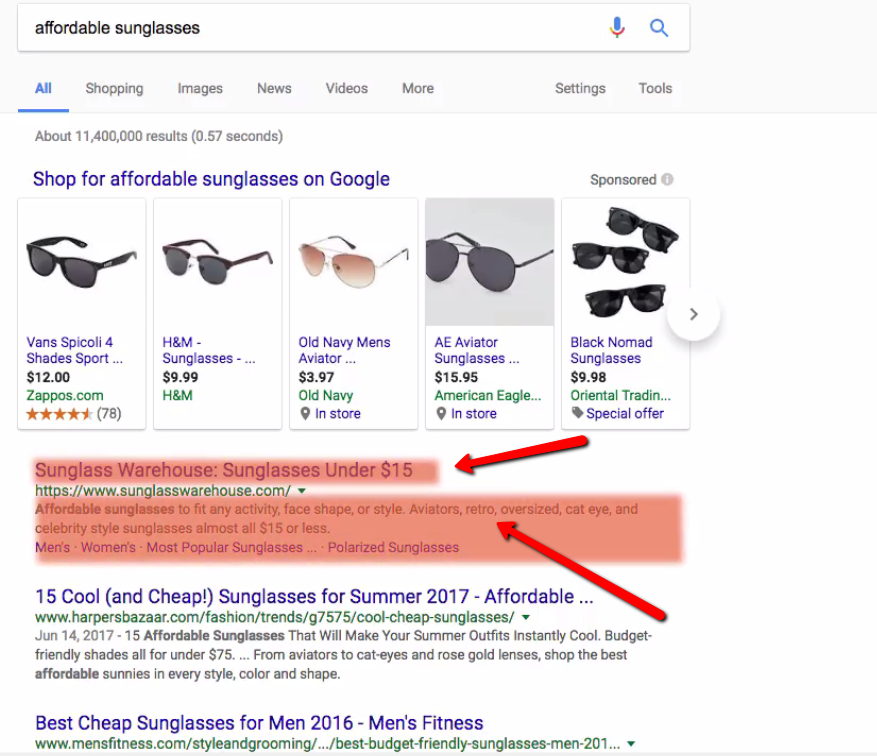The width and height of the screenshot is (877, 756).
Task: Click the Special offer text
Action: (625, 413)
